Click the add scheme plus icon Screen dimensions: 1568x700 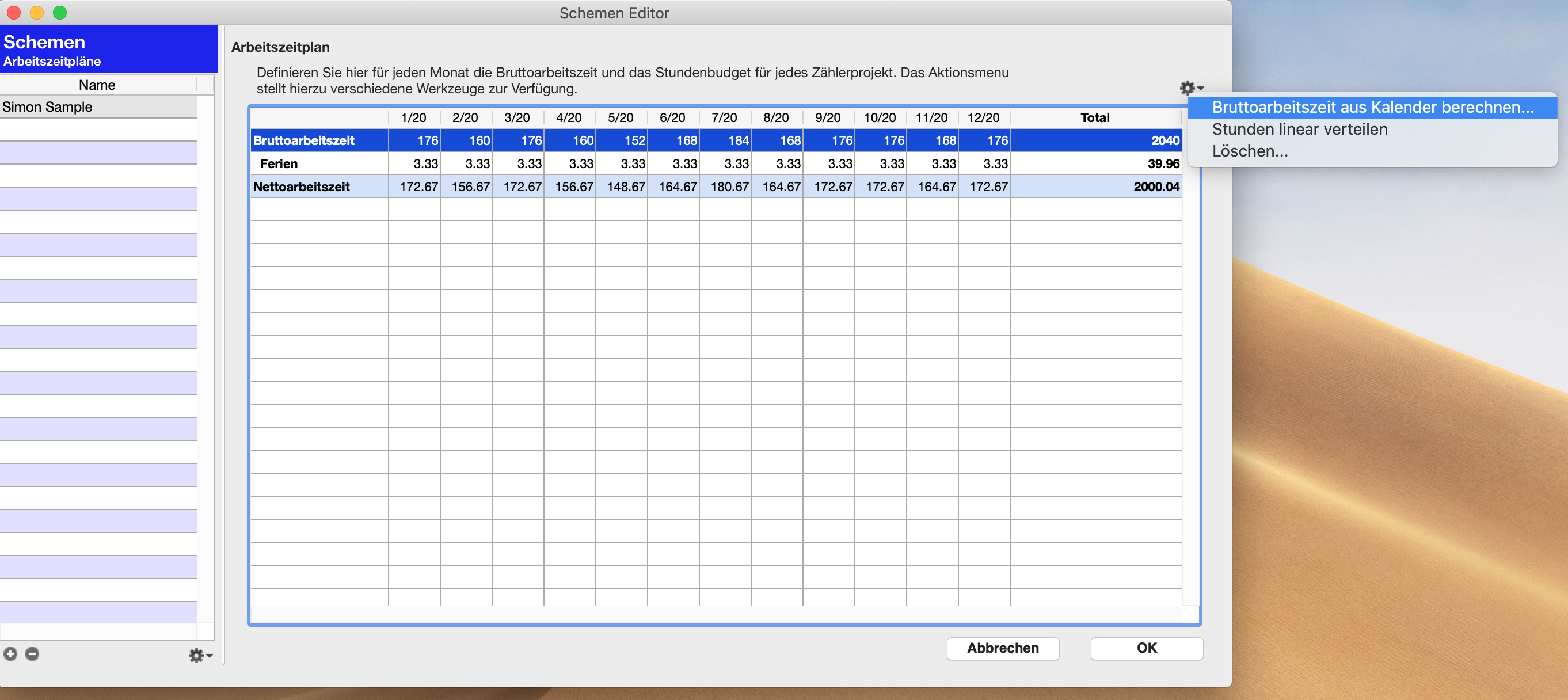pyautogui.click(x=10, y=654)
